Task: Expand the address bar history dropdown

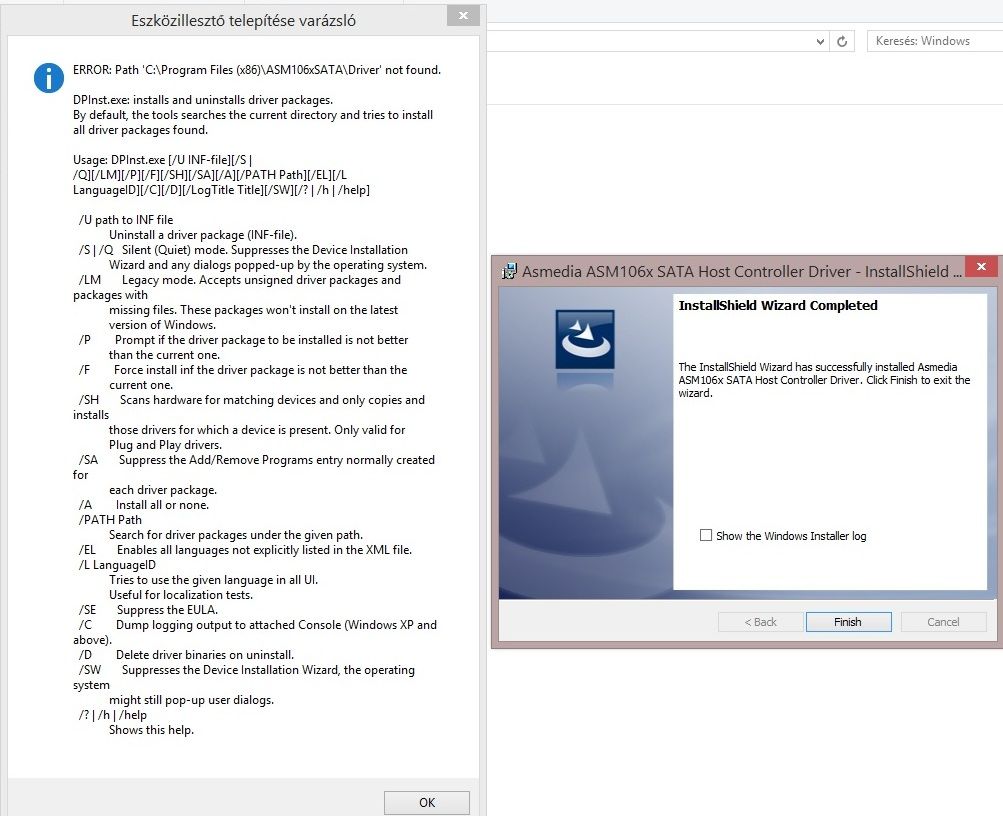Action: [x=820, y=42]
